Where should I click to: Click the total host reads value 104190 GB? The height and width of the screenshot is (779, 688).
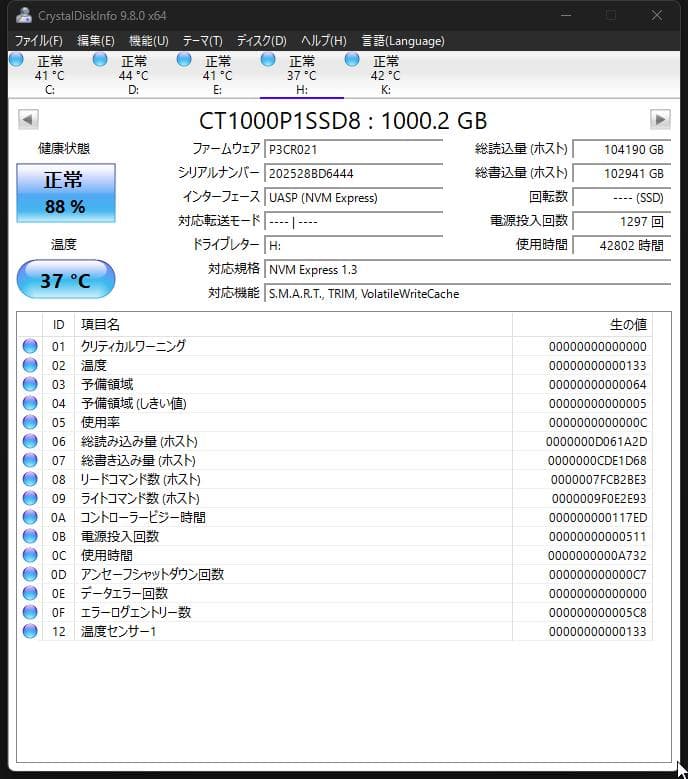click(621, 150)
